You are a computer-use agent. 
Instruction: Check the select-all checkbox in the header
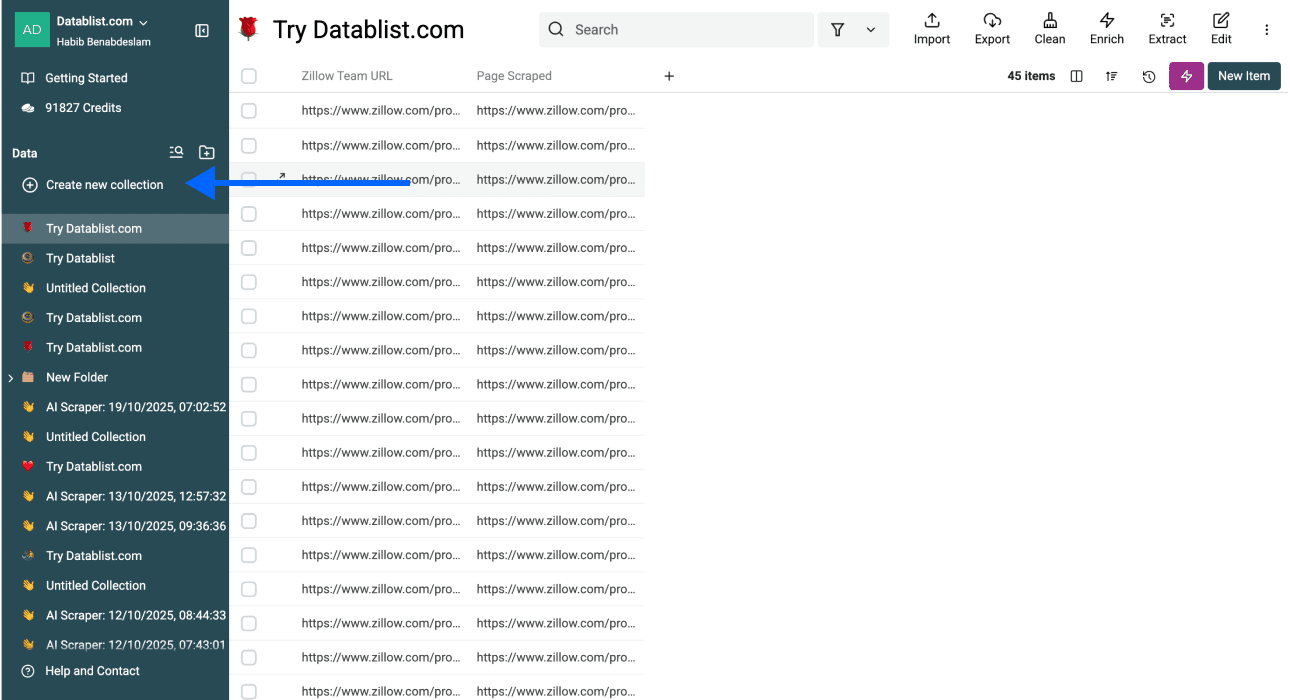[248, 75]
